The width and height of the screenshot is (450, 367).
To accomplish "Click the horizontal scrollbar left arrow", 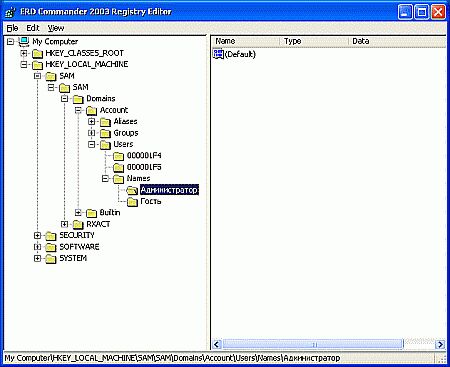I will point(217,344).
